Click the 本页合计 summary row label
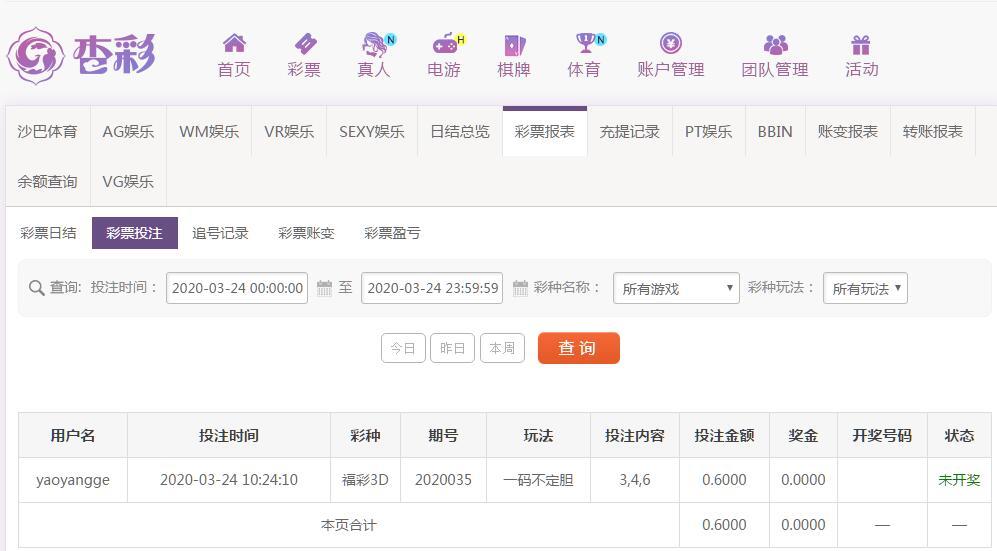The height and width of the screenshot is (551, 997). point(348,525)
